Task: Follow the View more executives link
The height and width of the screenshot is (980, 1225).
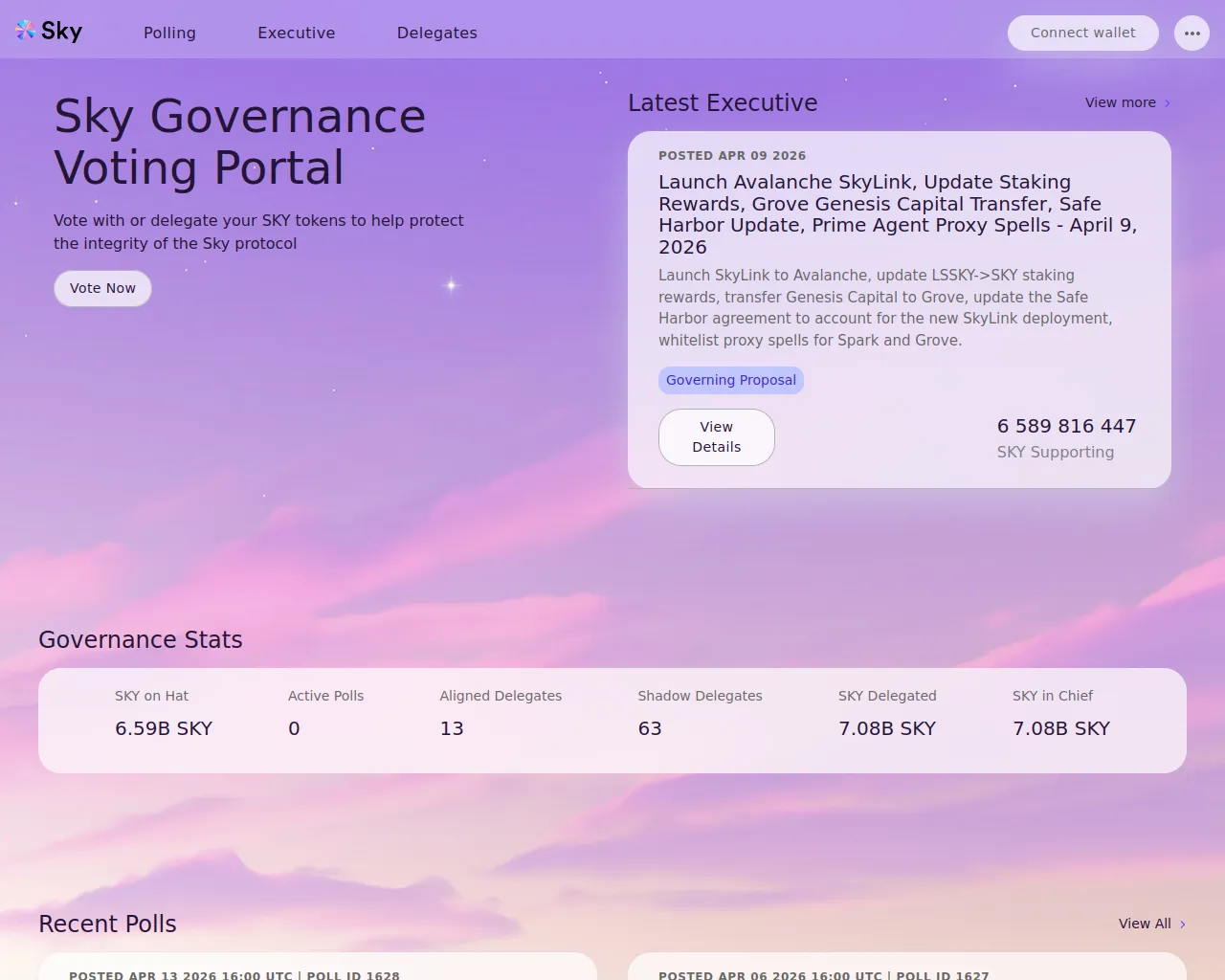Action: pos(1127,102)
